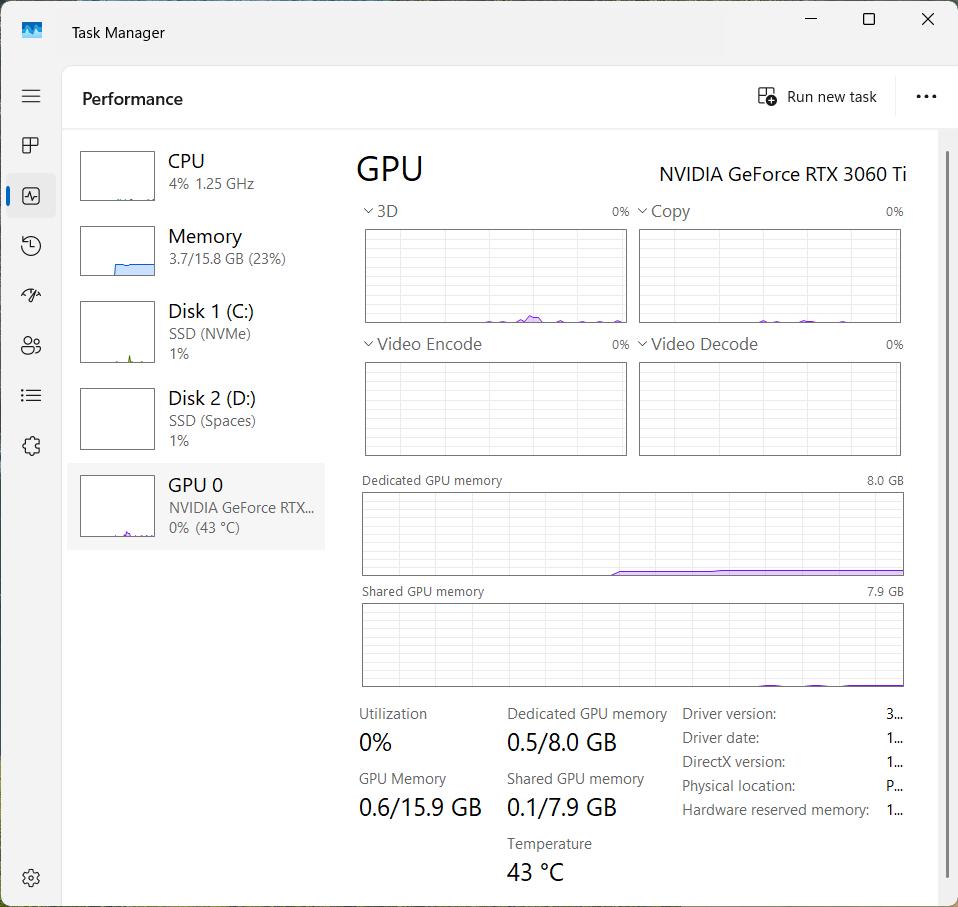Minimize the Task Manager window
958x907 pixels.
[x=811, y=20]
